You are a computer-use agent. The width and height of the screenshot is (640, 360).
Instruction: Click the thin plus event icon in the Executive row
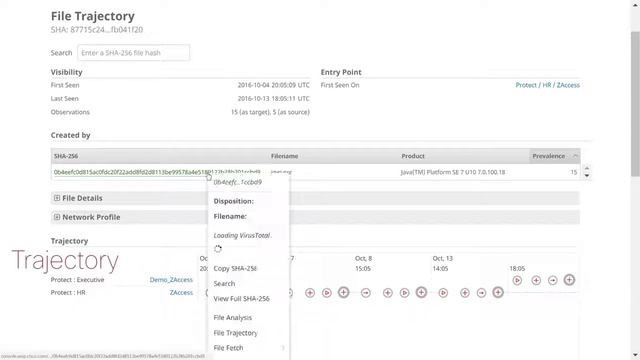pyautogui.click(x=536, y=280)
